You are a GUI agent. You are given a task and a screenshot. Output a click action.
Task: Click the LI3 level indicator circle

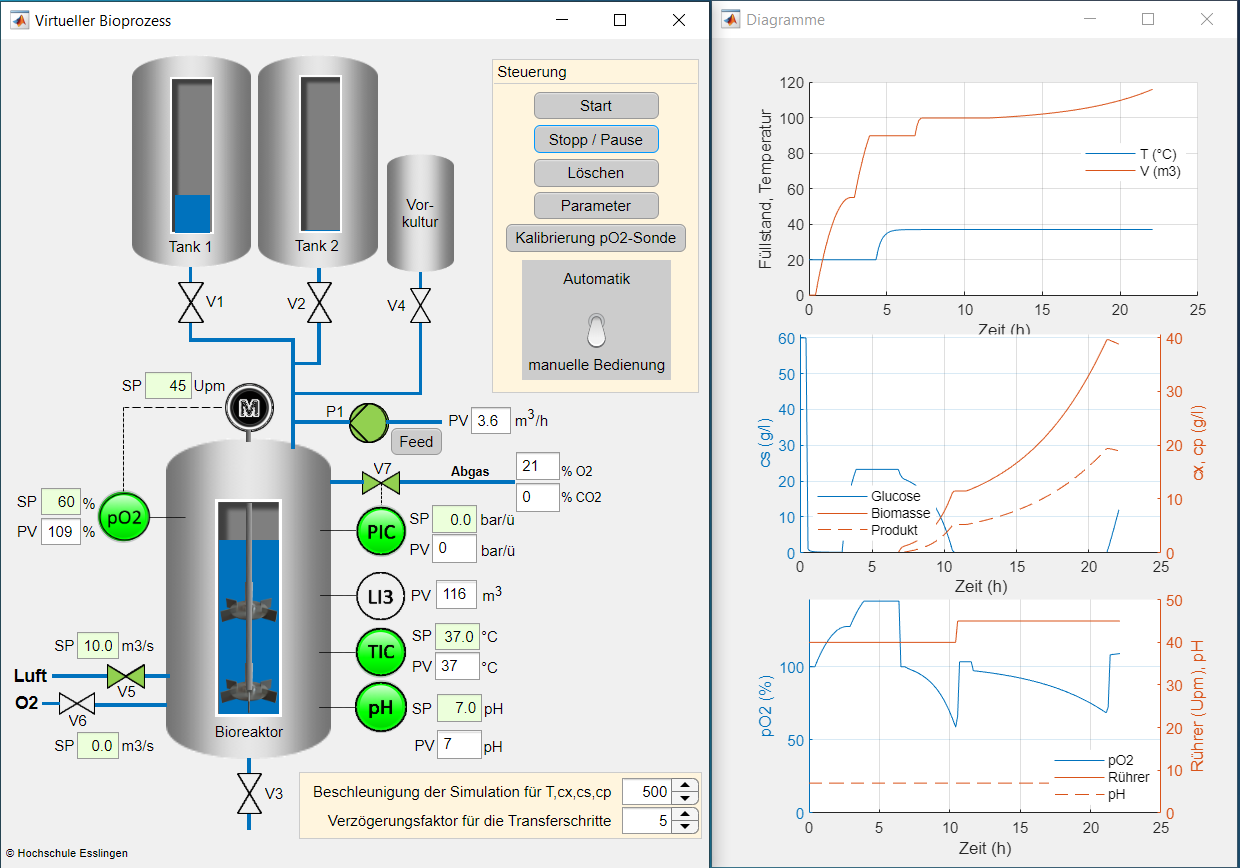tap(381, 596)
